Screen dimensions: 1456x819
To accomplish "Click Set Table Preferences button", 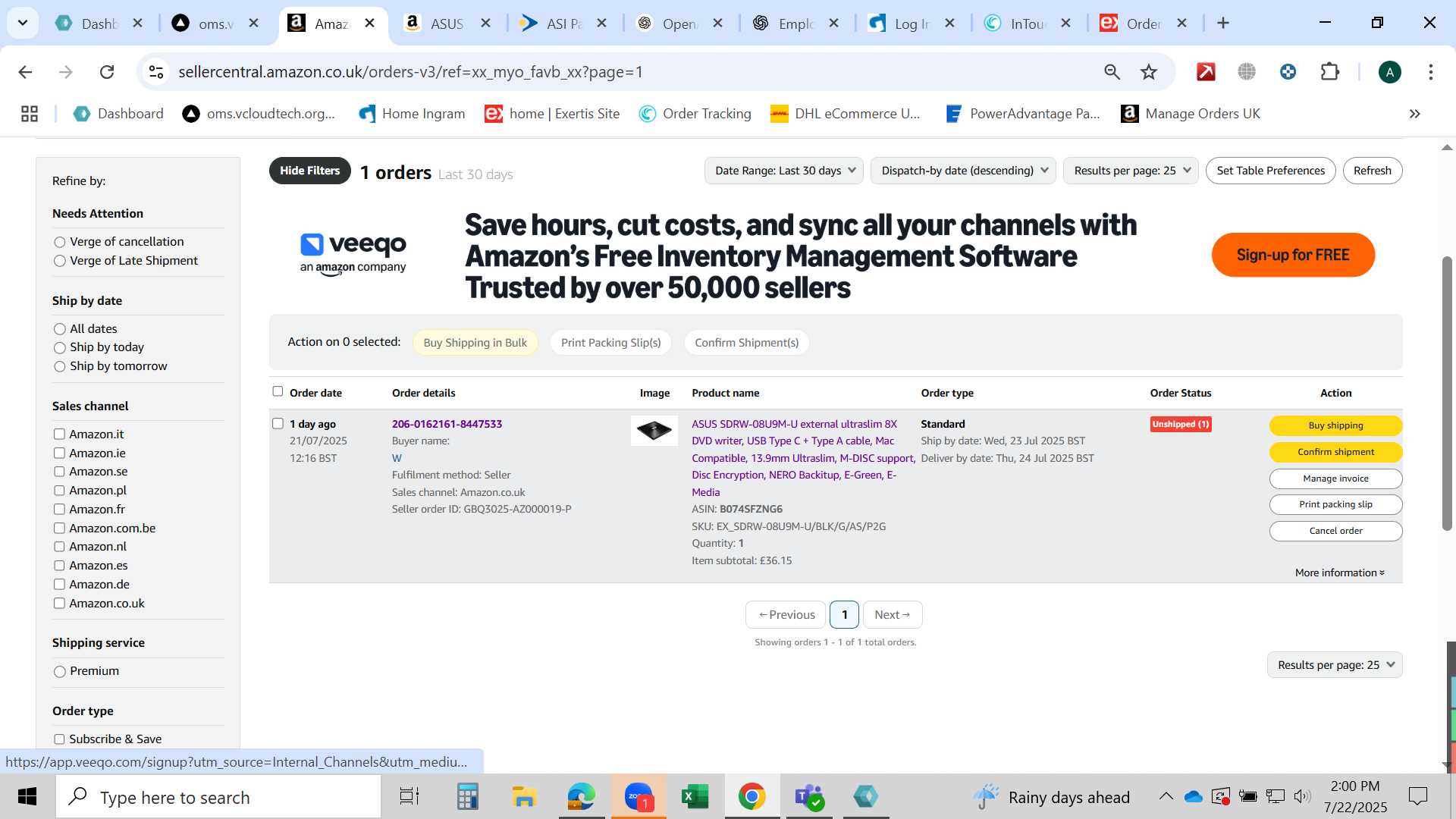I will (x=1271, y=171).
